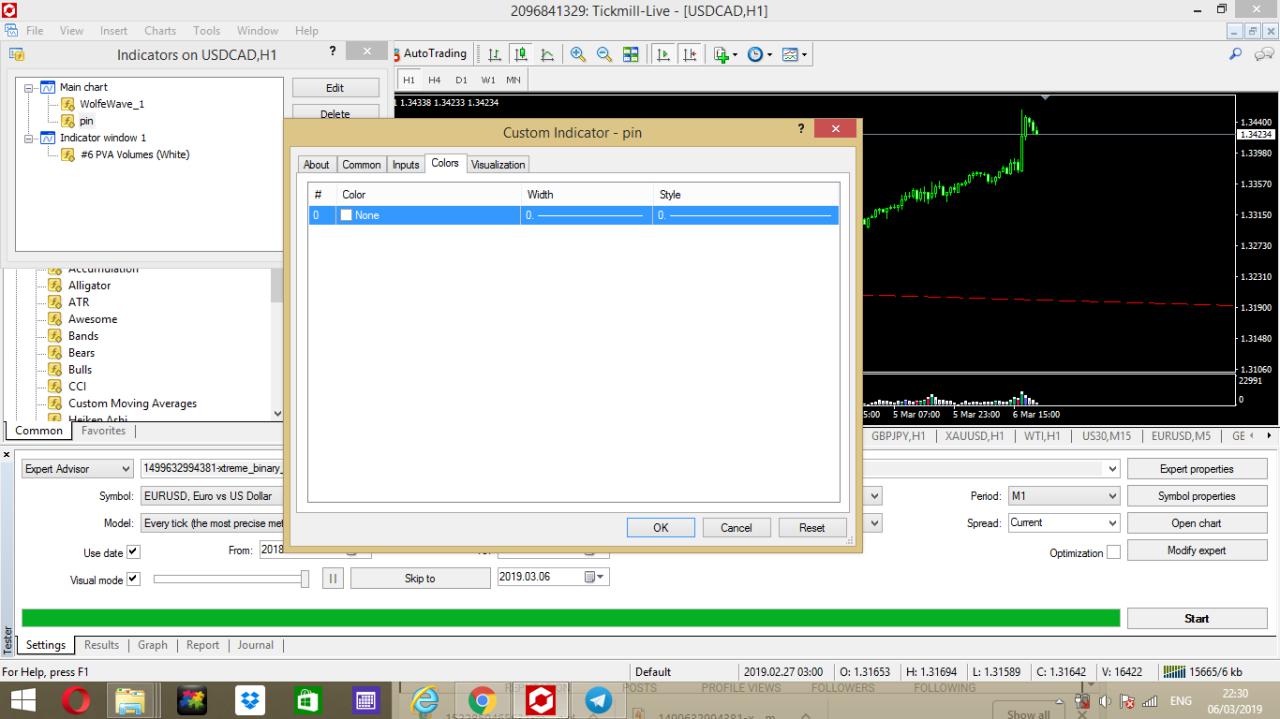Click the Cancel button

(736, 528)
